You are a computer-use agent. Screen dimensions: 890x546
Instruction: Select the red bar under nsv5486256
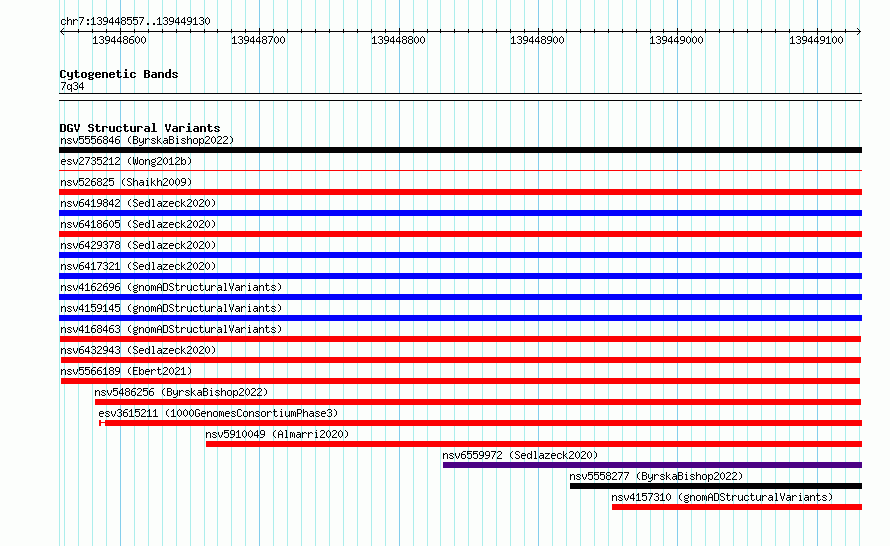pyautogui.click(x=478, y=402)
